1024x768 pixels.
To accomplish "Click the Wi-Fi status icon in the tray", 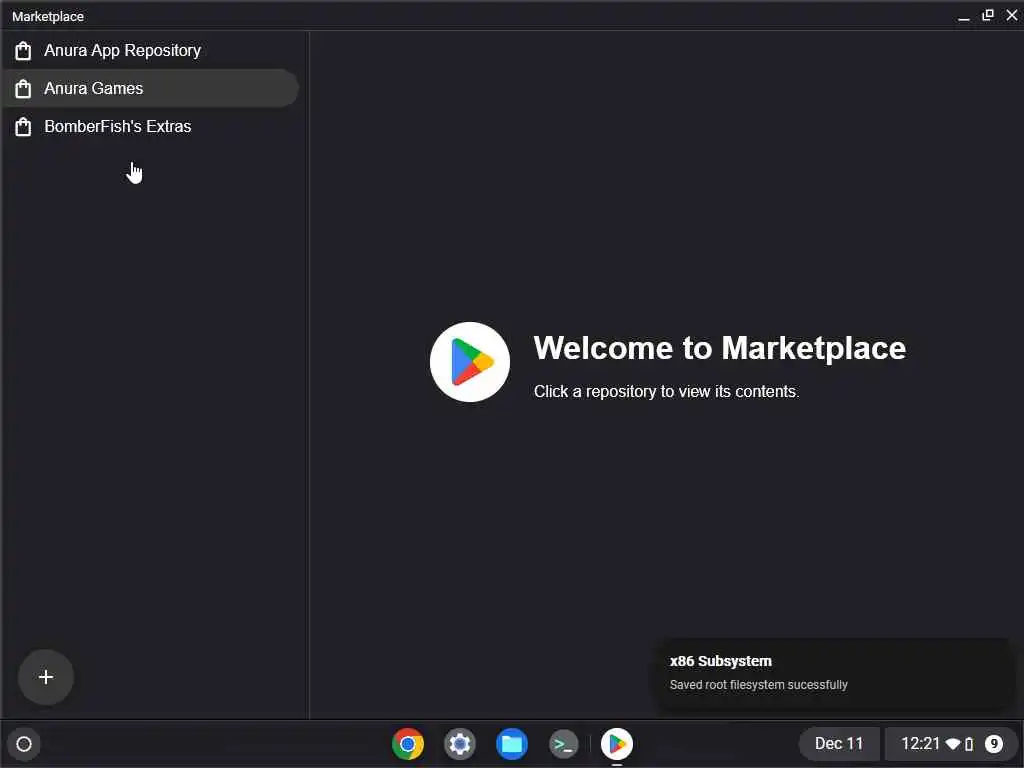I will [x=953, y=744].
